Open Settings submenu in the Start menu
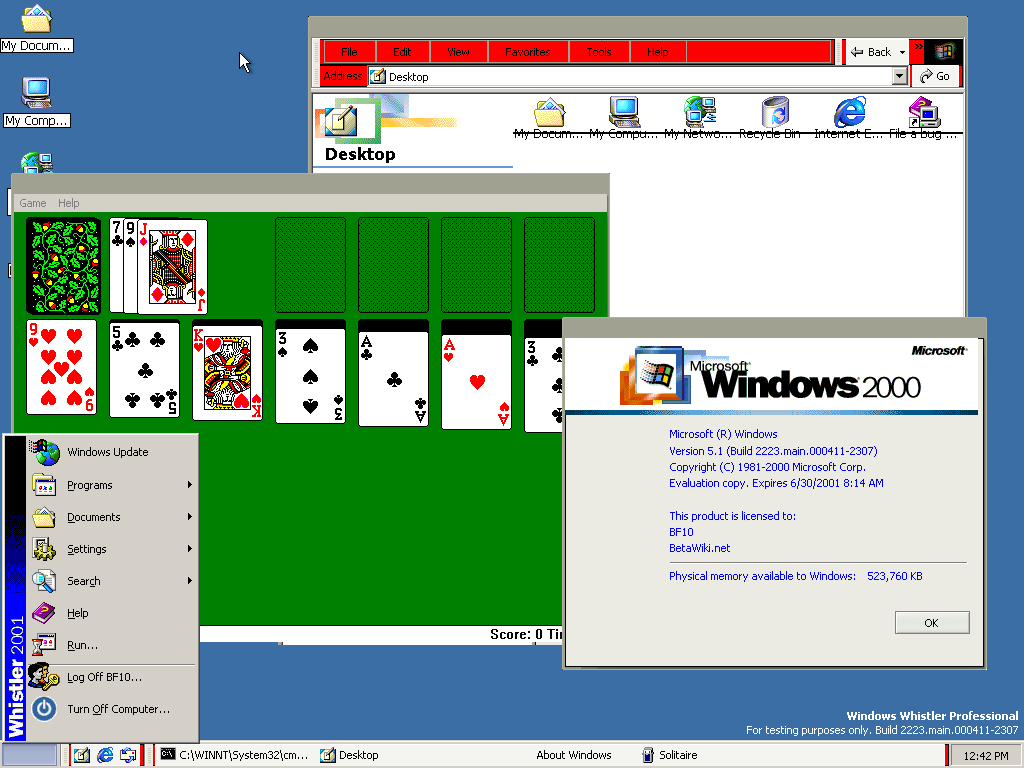The height and width of the screenshot is (768, 1024). pos(112,549)
